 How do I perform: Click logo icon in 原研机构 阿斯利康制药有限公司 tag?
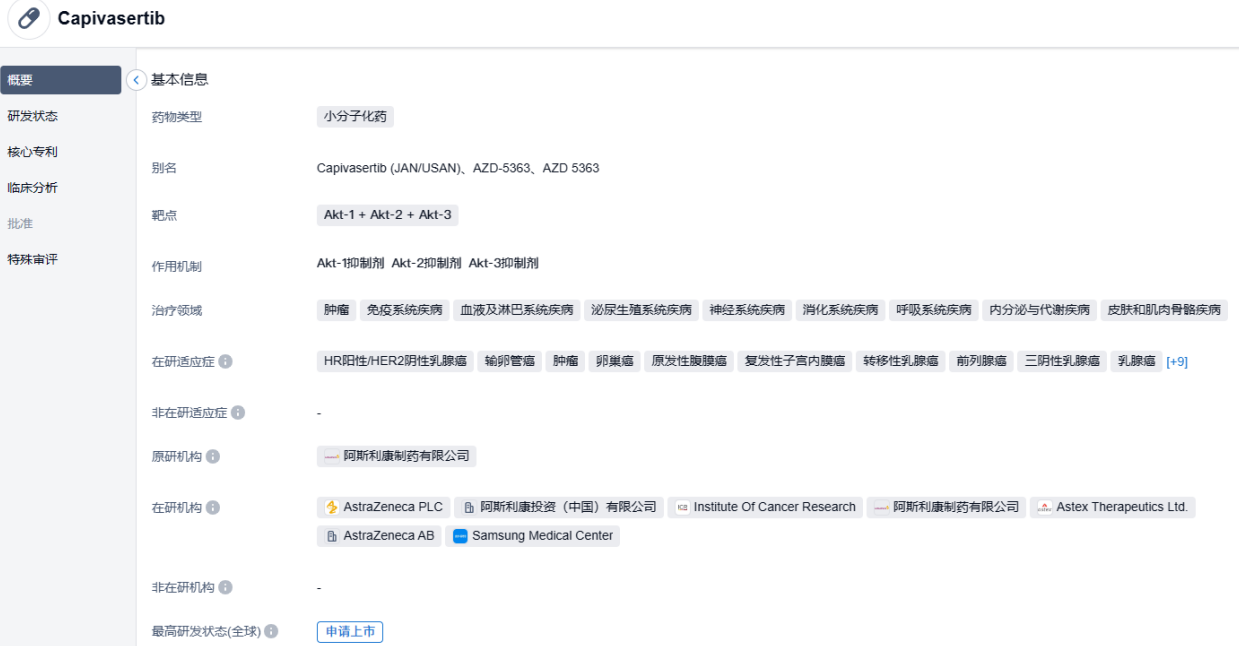pyautogui.click(x=332, y=457)
